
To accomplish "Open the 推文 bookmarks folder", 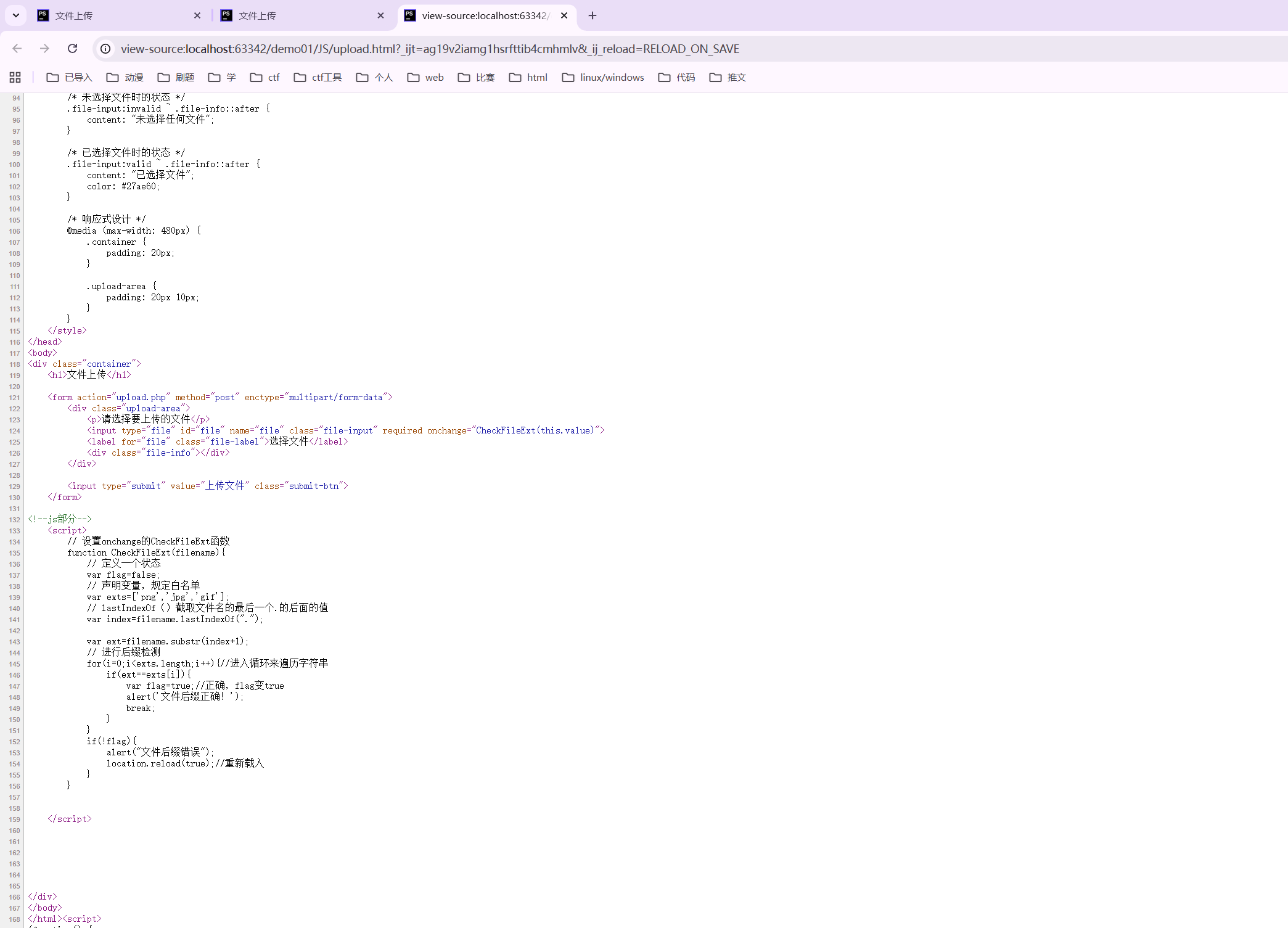I will coord(736,77).
